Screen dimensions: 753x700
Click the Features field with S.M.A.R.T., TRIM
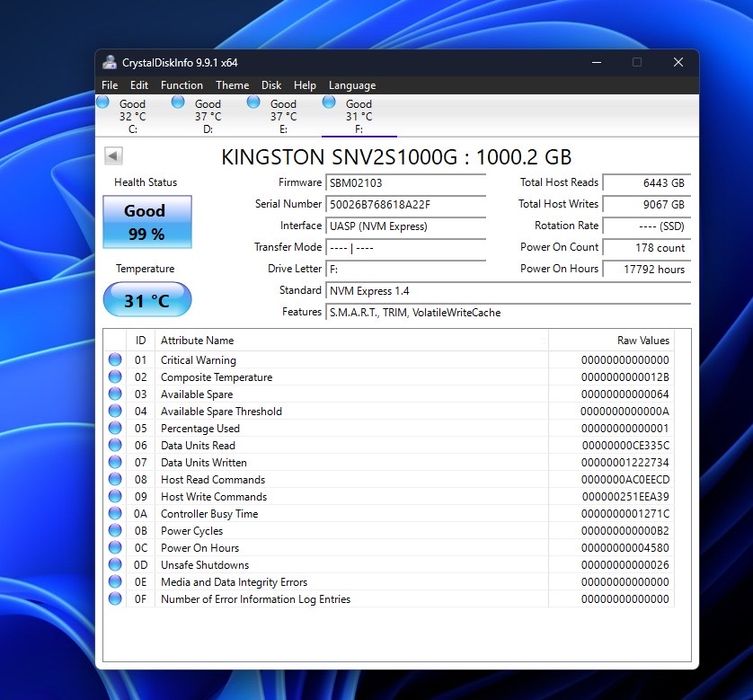(x=508, y=313)
